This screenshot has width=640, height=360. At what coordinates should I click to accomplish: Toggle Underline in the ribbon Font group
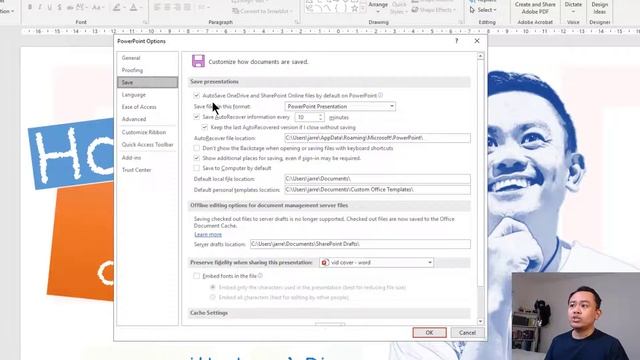pyautogui.click(x=49, y=7)
